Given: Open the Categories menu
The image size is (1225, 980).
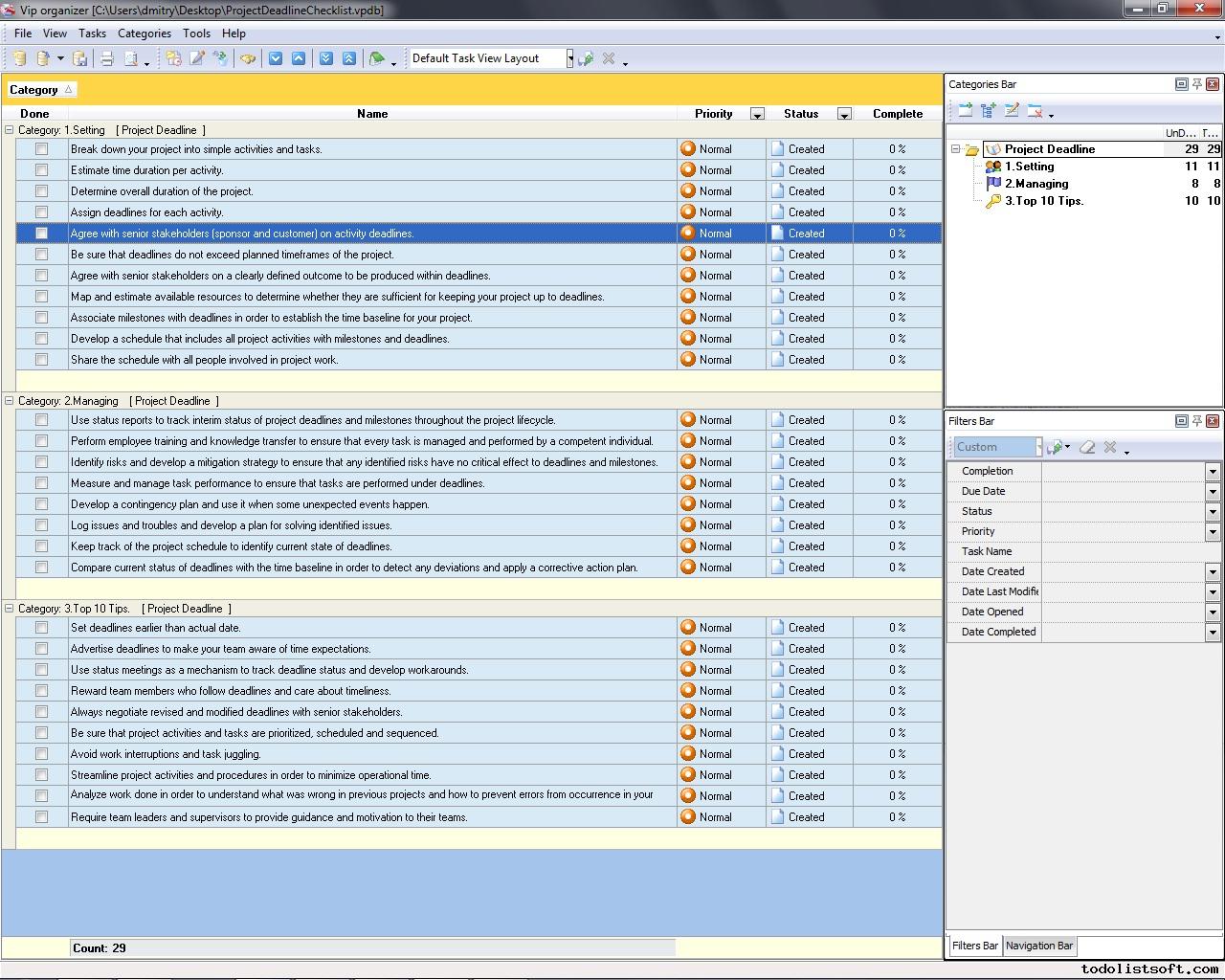Looking at the screenshot, I should [144, 33].
